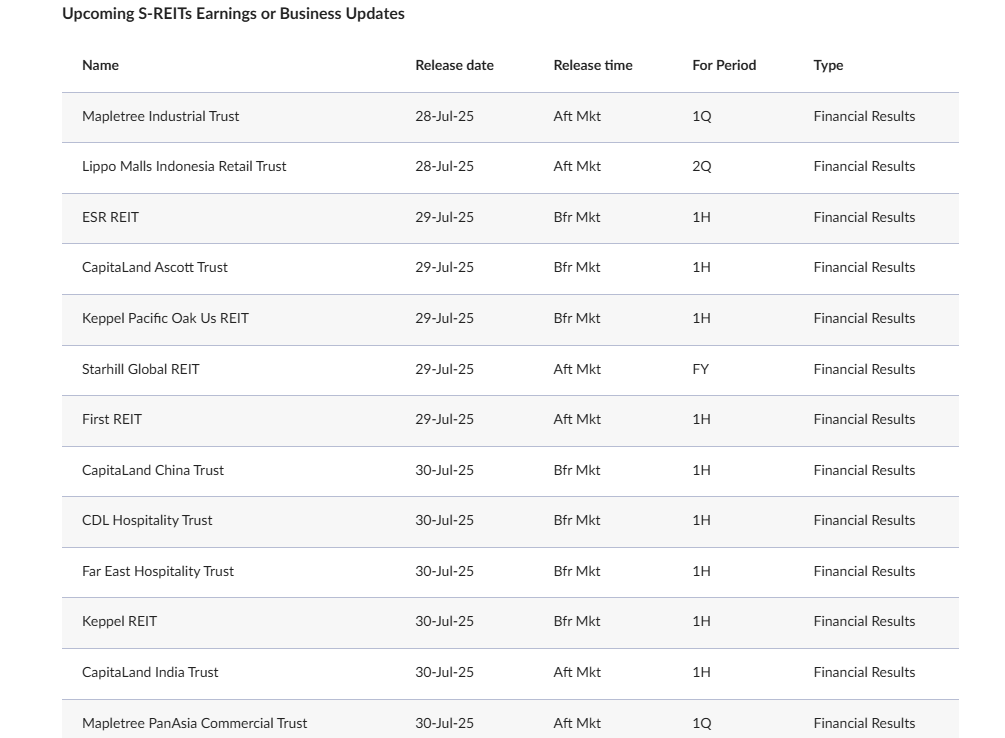Select First REIT in the list

[x=112, y=419]
